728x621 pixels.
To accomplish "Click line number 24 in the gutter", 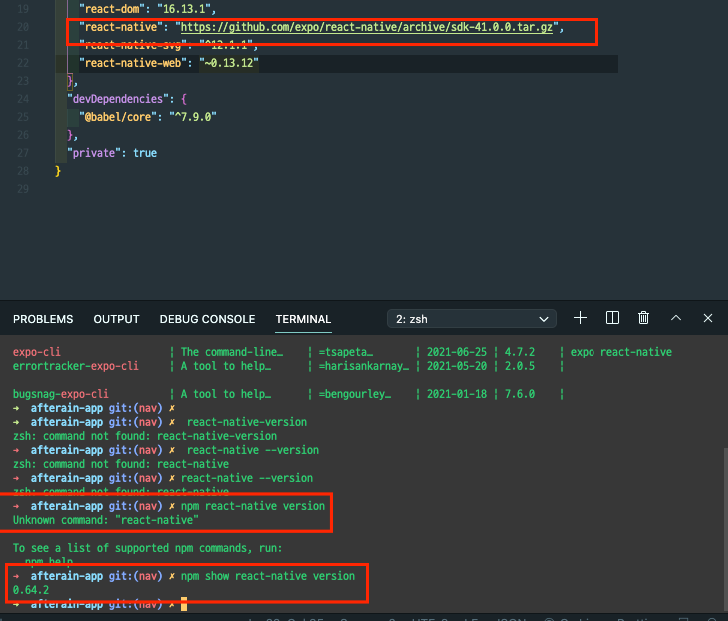I will (x=23, y=99).
